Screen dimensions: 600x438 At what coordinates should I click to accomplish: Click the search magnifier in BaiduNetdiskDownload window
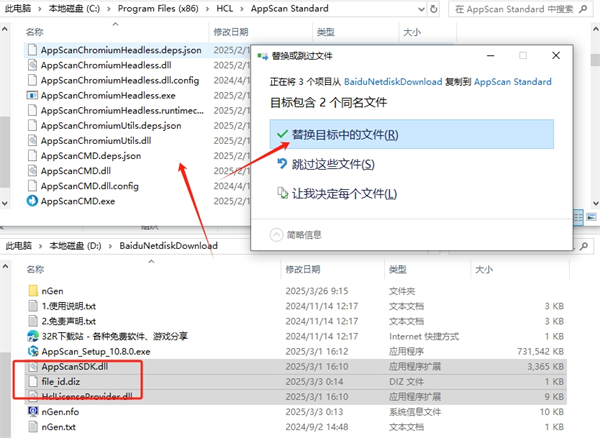(584, 246)
